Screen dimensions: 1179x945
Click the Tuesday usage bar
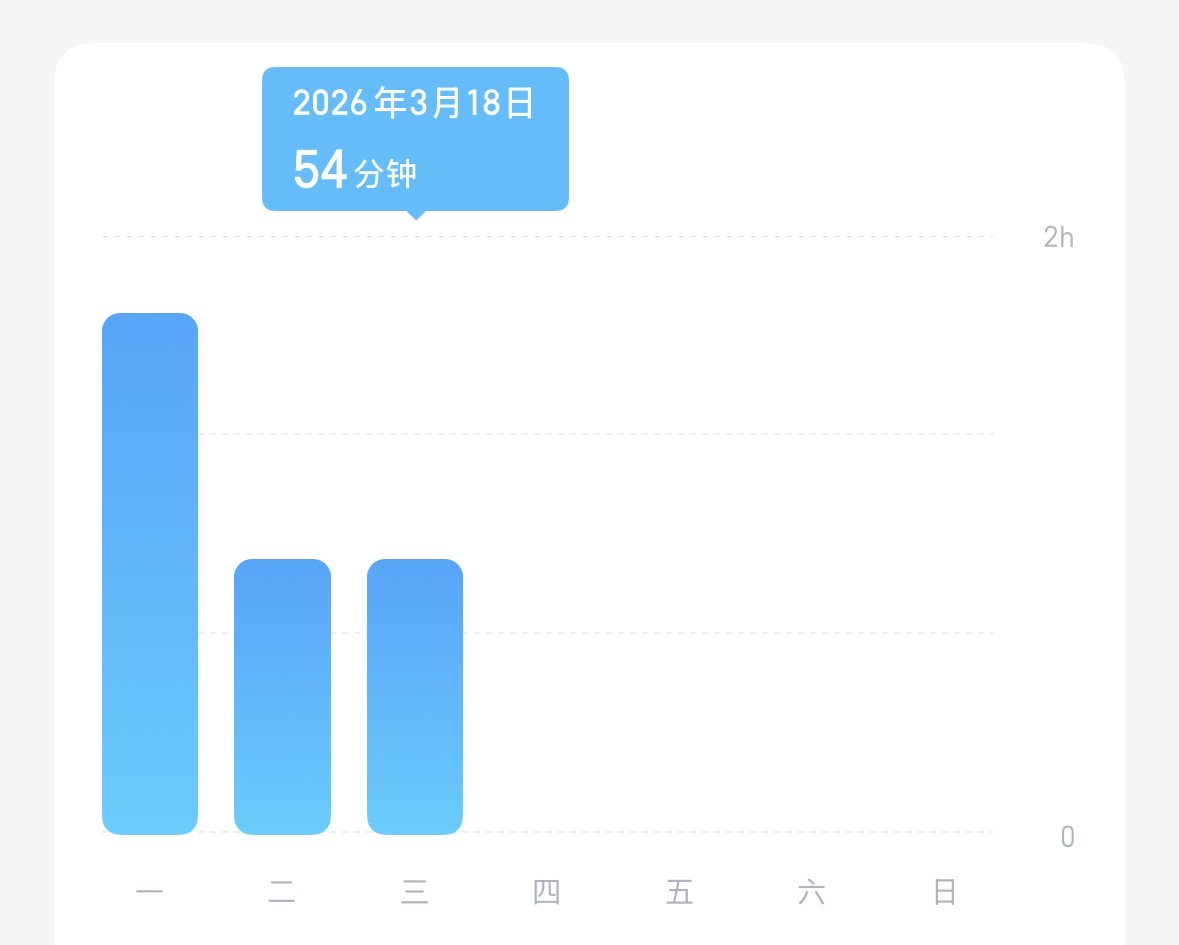point(282,696)
